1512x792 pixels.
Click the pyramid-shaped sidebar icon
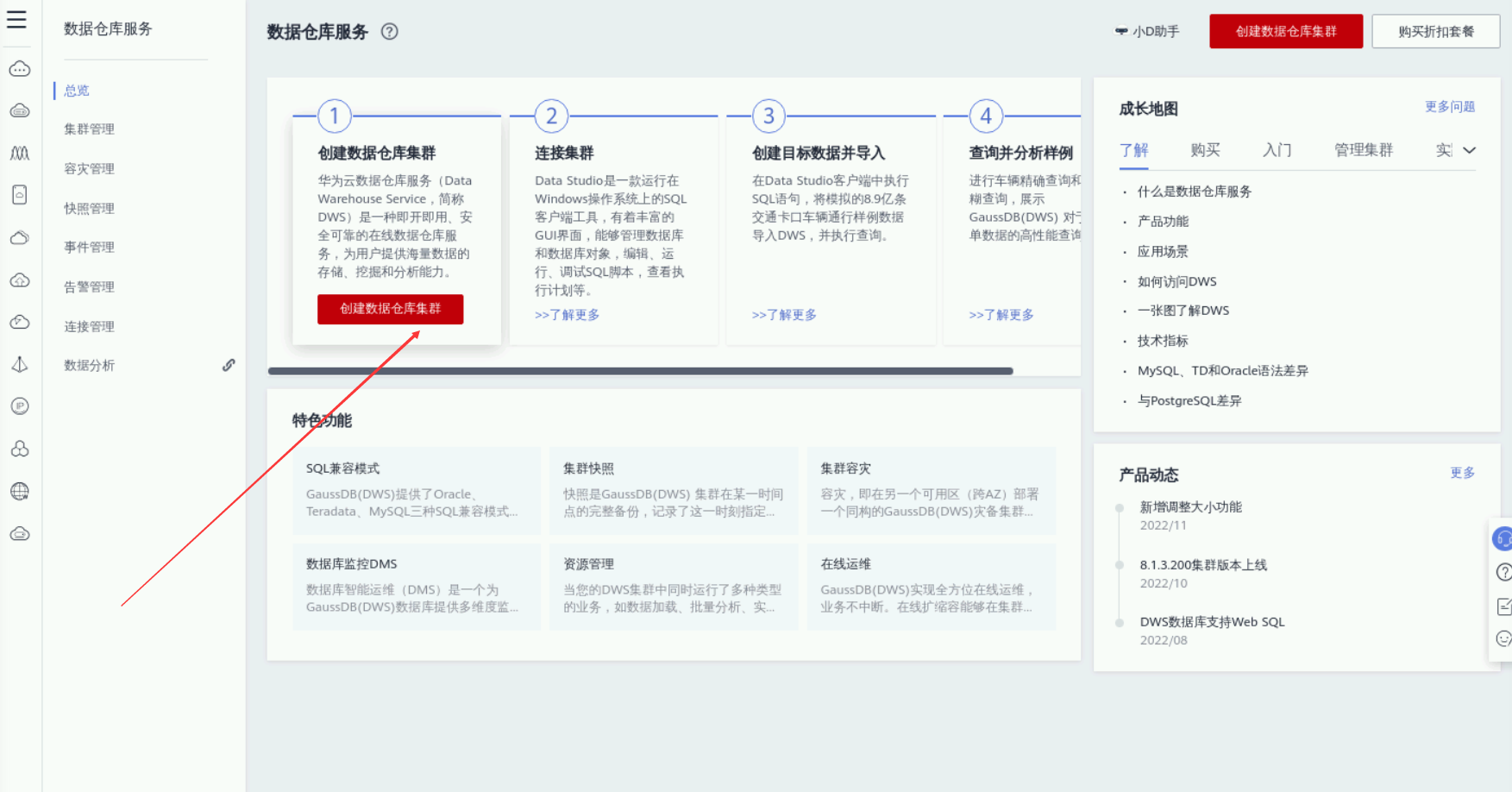tap(20, 364)
